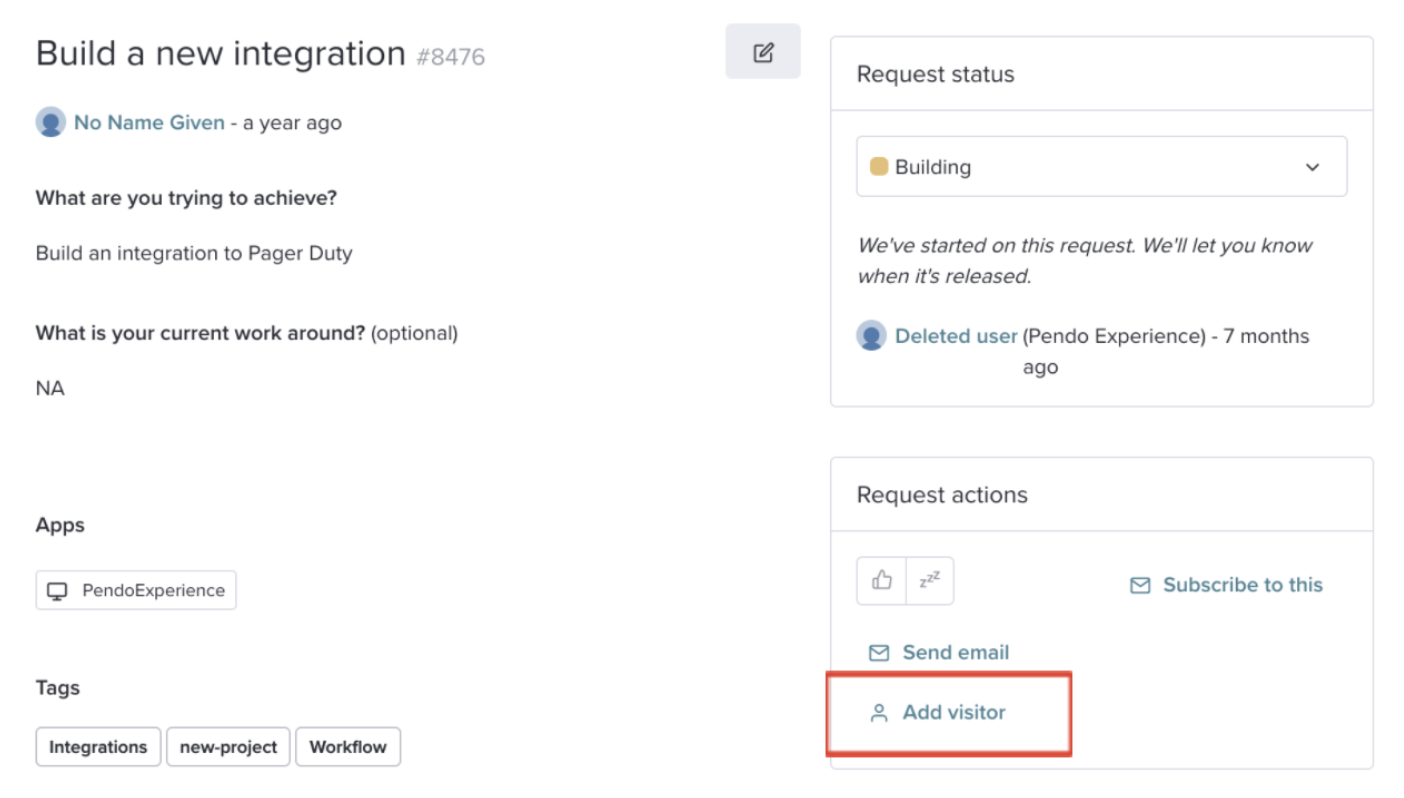Click the text Build an integration to Pager Duty

(x=194, y=253)
